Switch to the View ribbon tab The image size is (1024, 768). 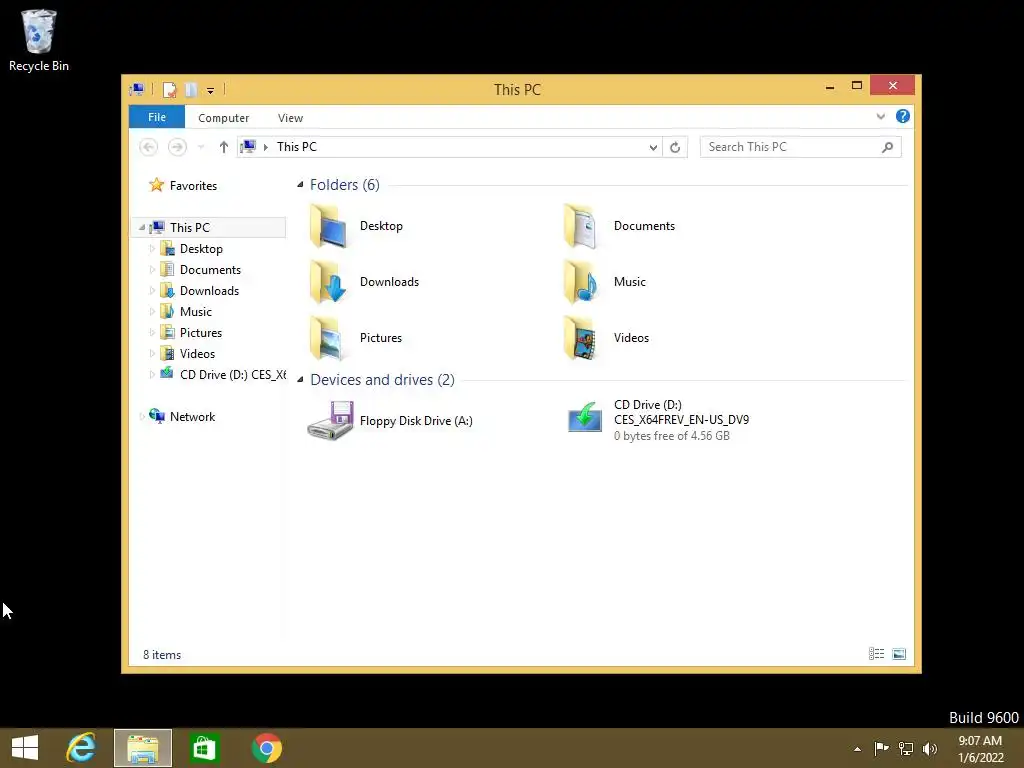290,118
